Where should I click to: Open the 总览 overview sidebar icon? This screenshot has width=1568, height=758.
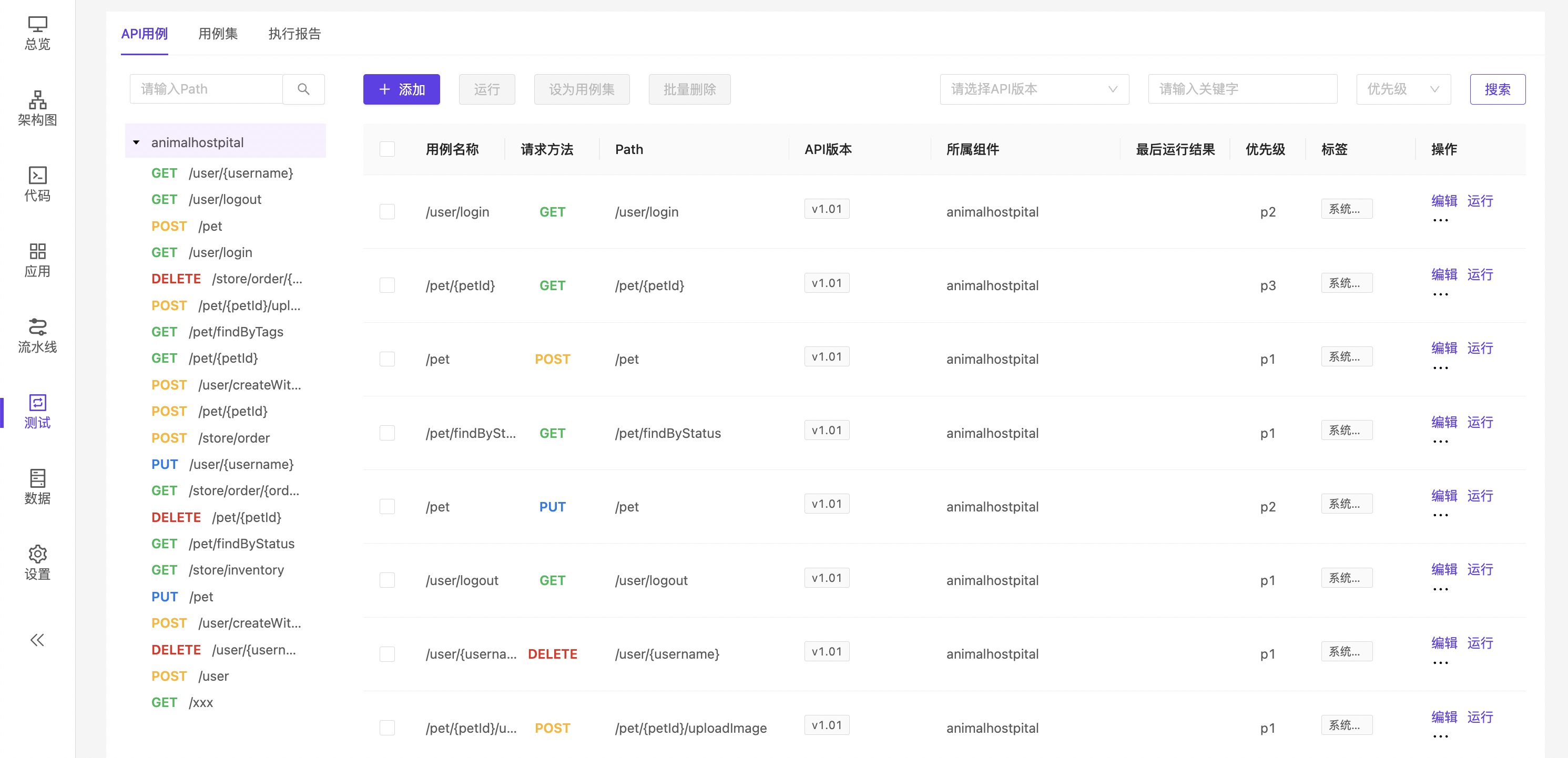tap(37, 33)
